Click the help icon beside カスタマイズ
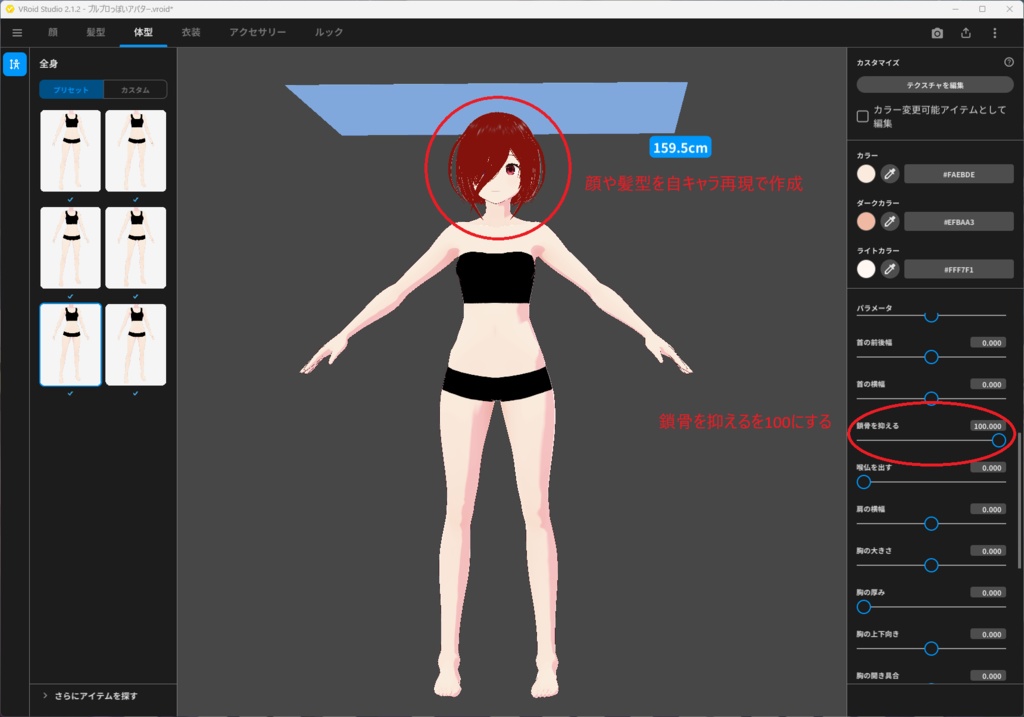This screenshot has width=1024, height=717. [x=1009, y=62]
